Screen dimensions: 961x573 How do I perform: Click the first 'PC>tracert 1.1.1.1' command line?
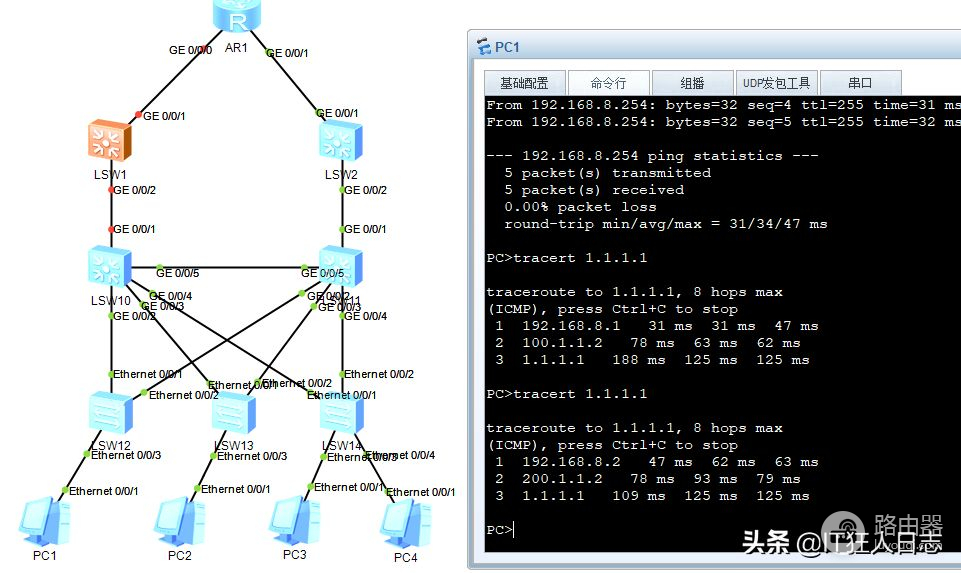[567, 257]
